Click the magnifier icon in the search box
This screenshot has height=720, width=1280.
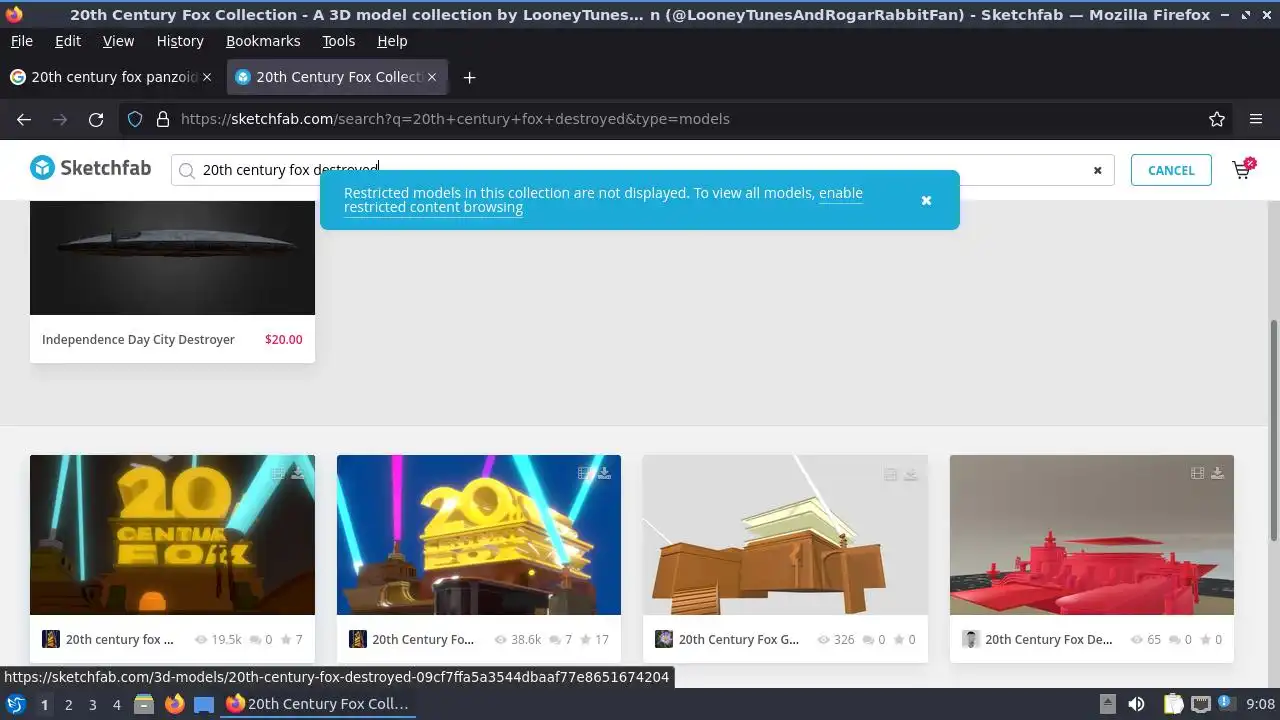pos(186,170)
